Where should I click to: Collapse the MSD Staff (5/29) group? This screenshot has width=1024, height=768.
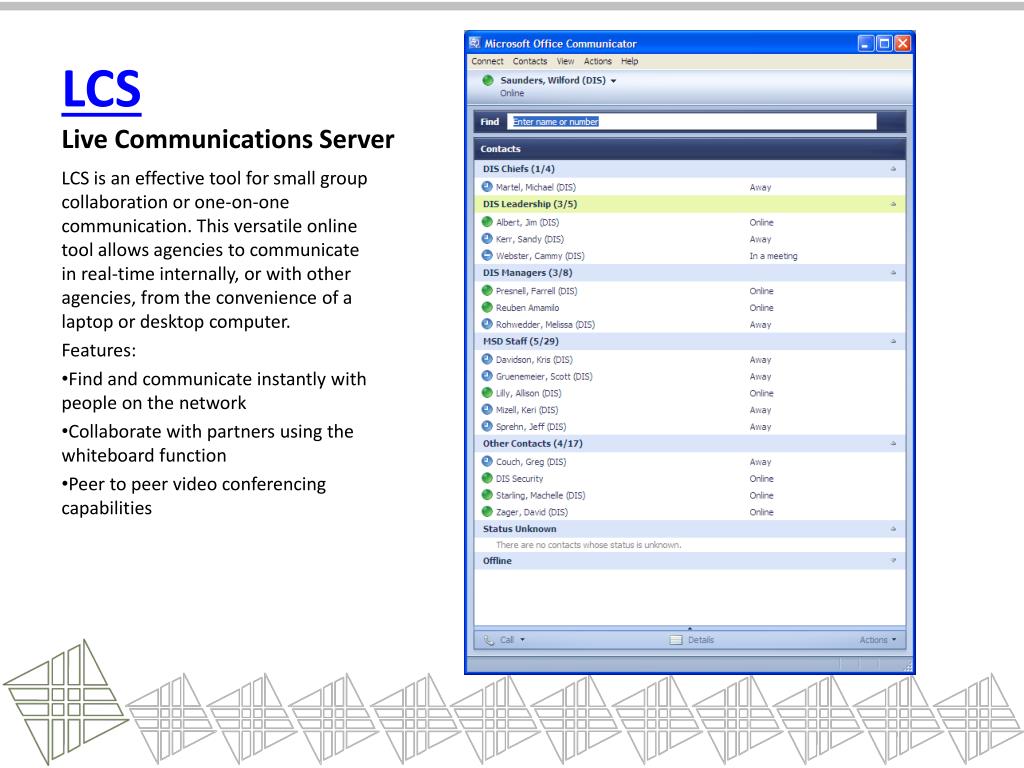(893, 342)
